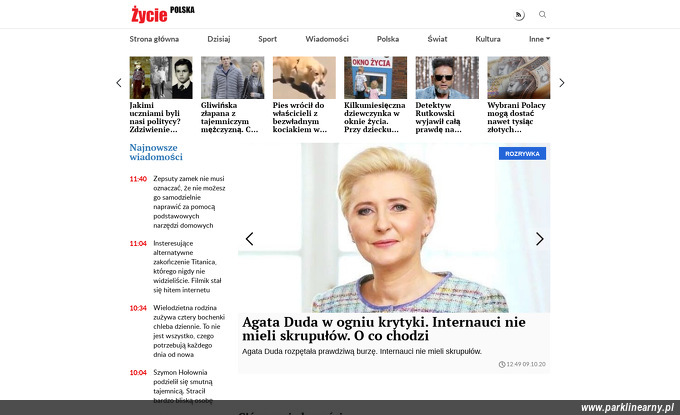Read 'Detektyw Rutkowski wyjawił całą prawdę' headline

(x=438, y=117)
